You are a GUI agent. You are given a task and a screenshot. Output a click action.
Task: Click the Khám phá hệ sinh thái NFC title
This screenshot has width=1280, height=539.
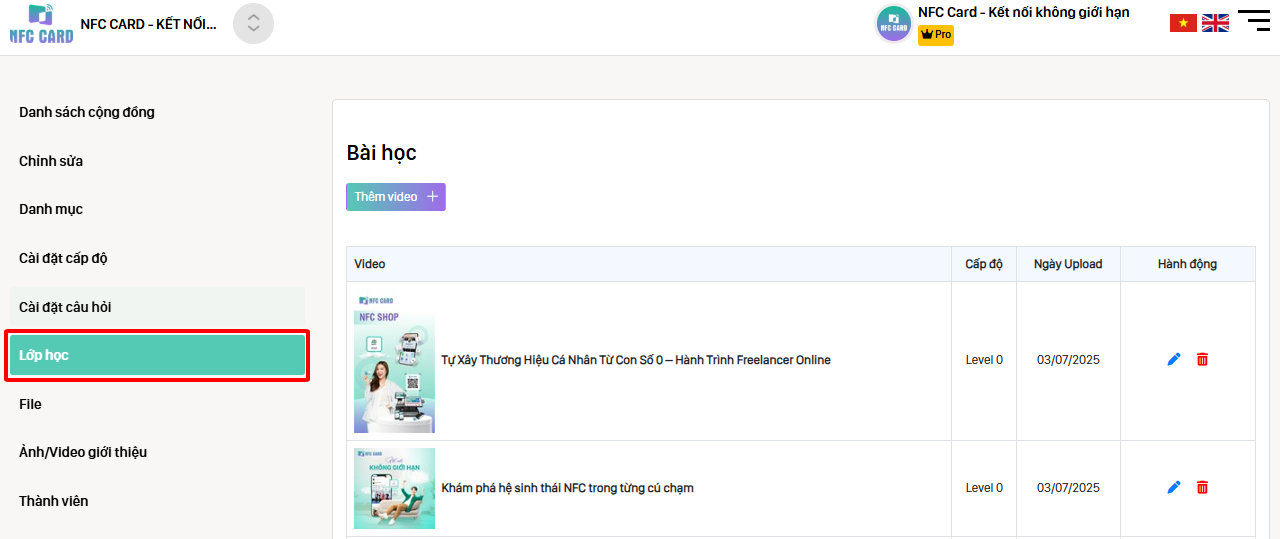coord(567,488)
